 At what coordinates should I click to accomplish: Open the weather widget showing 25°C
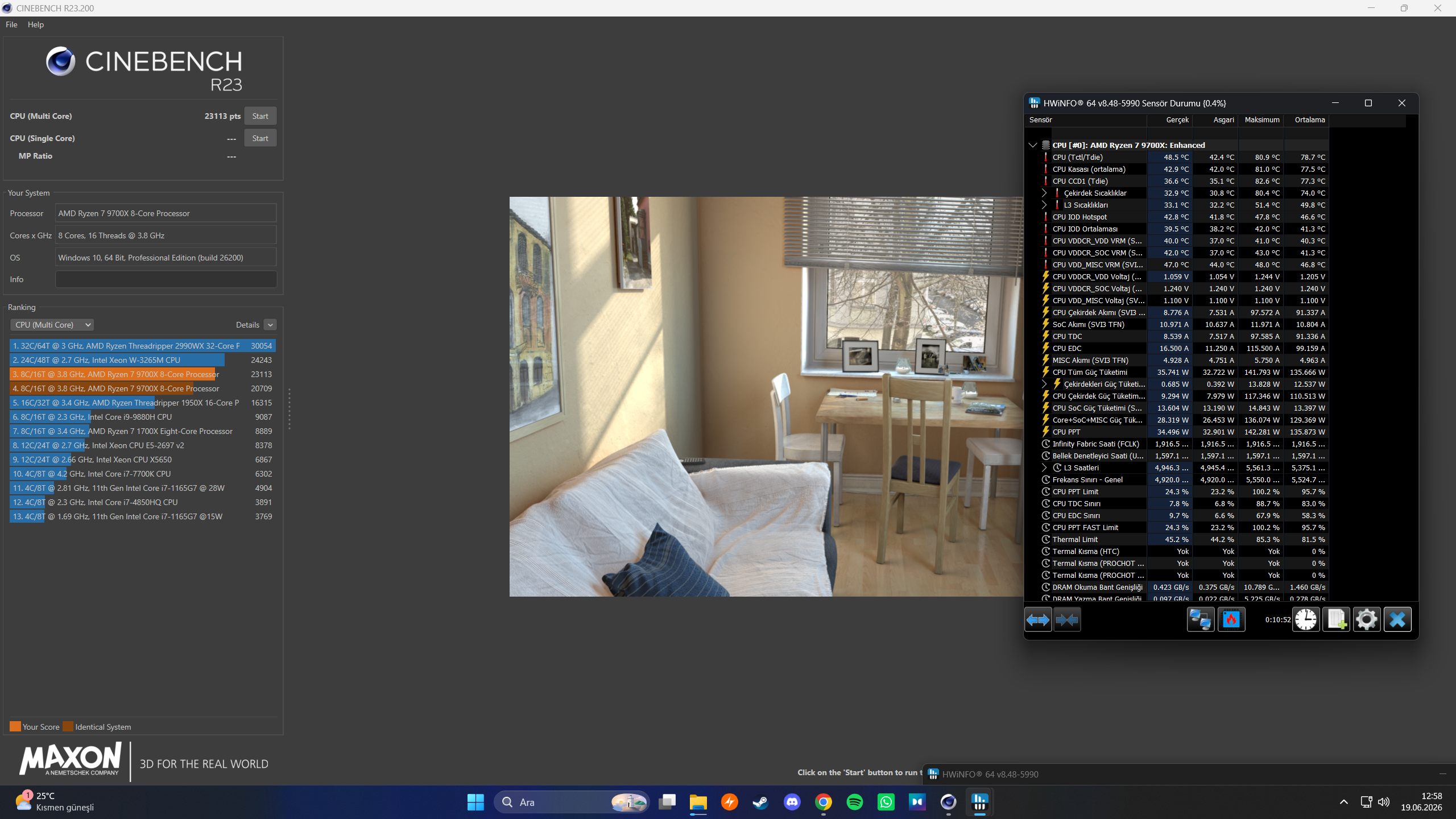coord(55,802)
